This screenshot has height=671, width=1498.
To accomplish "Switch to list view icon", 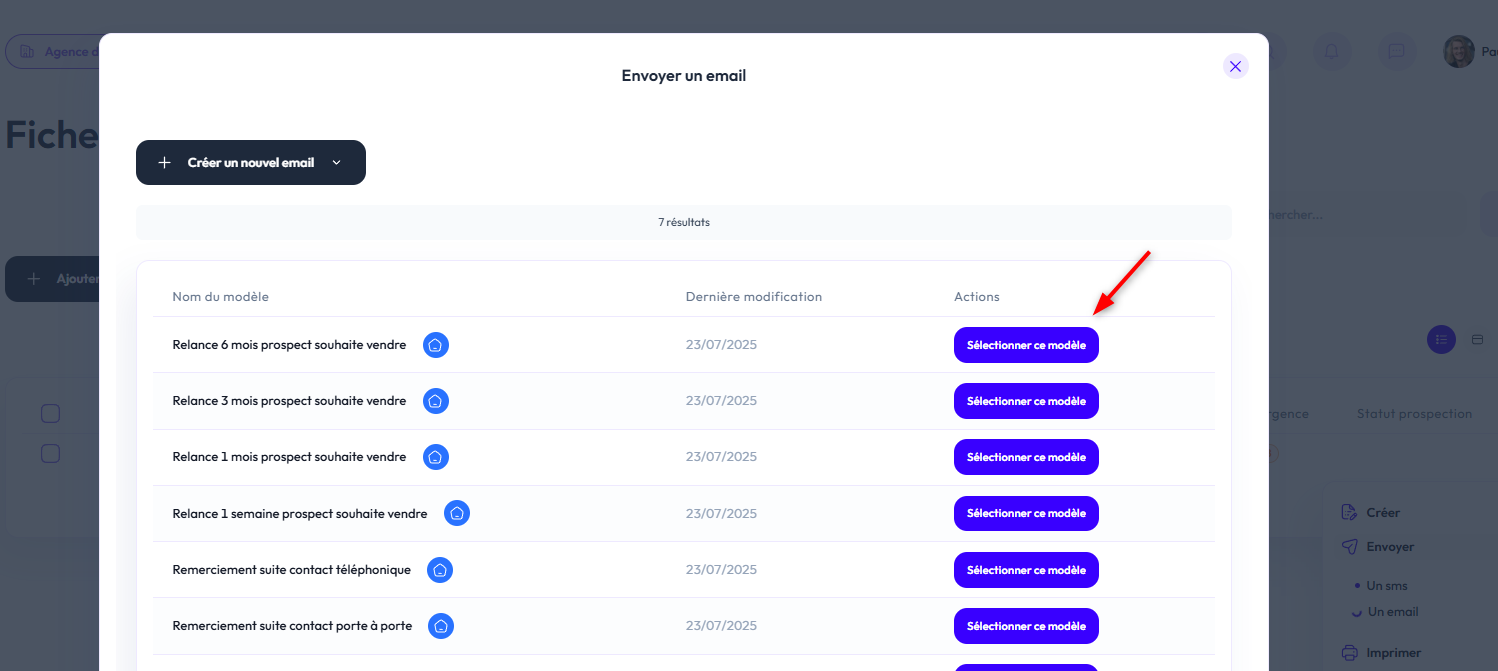I will [x=1440, y=340].
